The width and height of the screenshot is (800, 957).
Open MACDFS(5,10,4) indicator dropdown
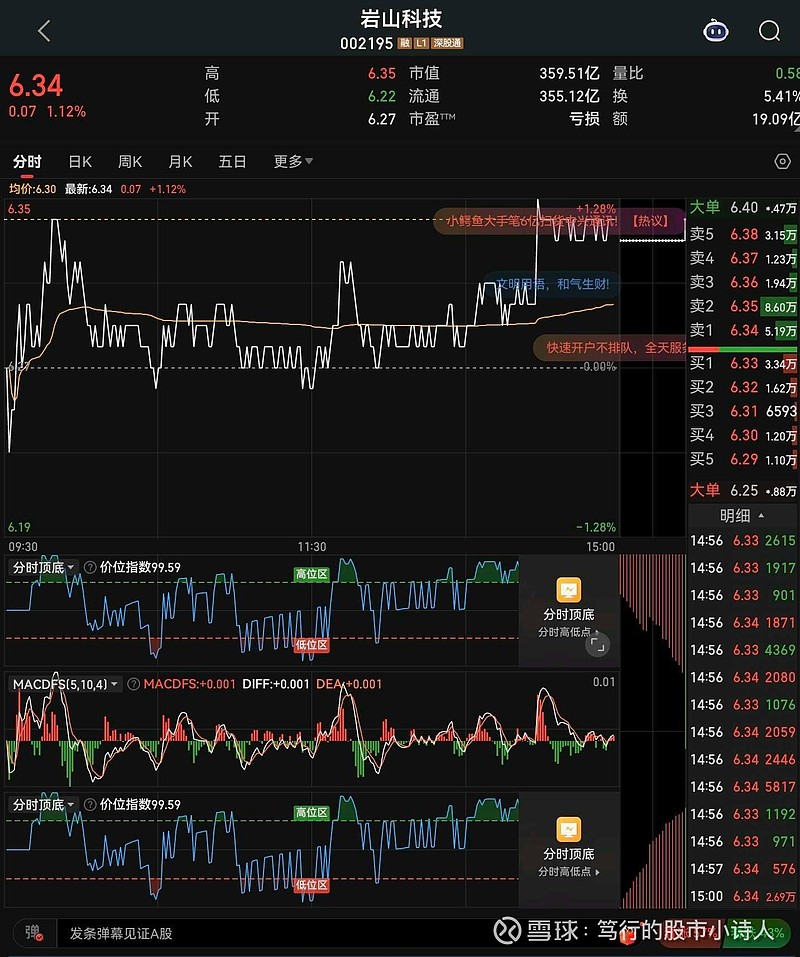[65, 684]
